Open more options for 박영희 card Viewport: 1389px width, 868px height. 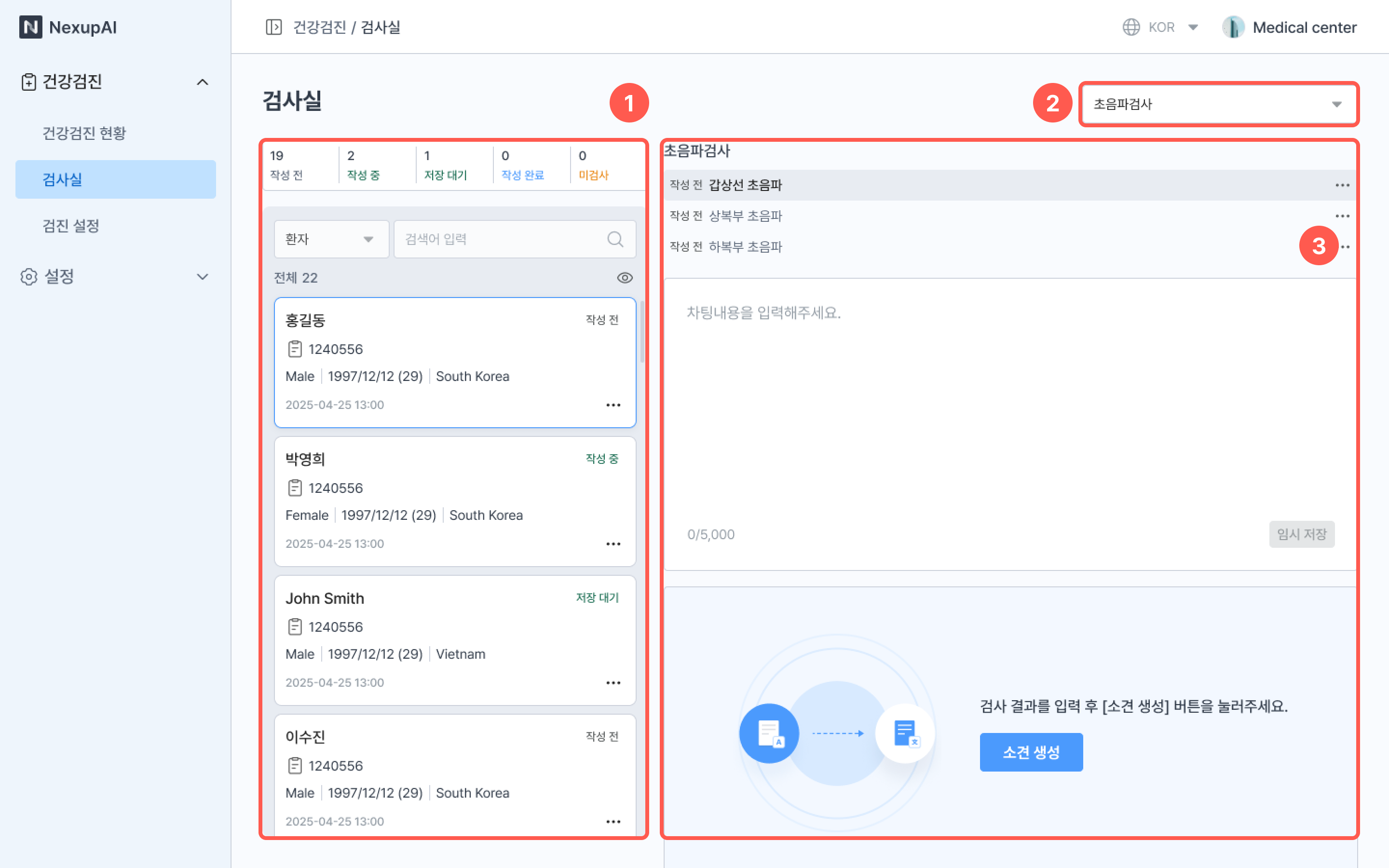click(x=613, y=543)
